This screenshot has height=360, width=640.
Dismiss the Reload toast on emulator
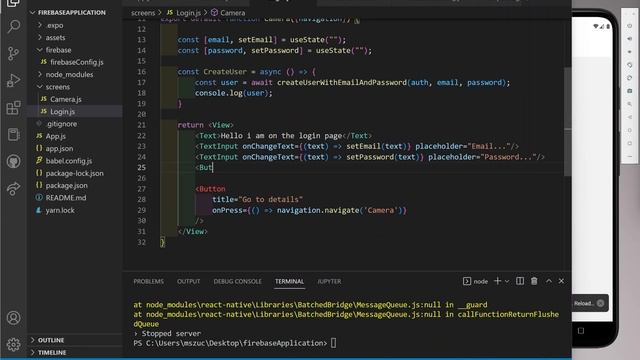tap(600, 303)
